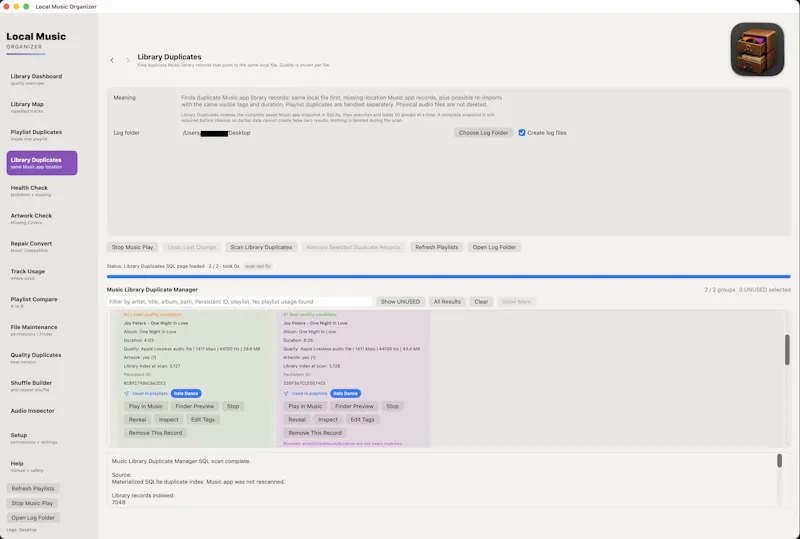
Task: Click Play in Music on lower-quality candidate
Action: tap(145, 406)
